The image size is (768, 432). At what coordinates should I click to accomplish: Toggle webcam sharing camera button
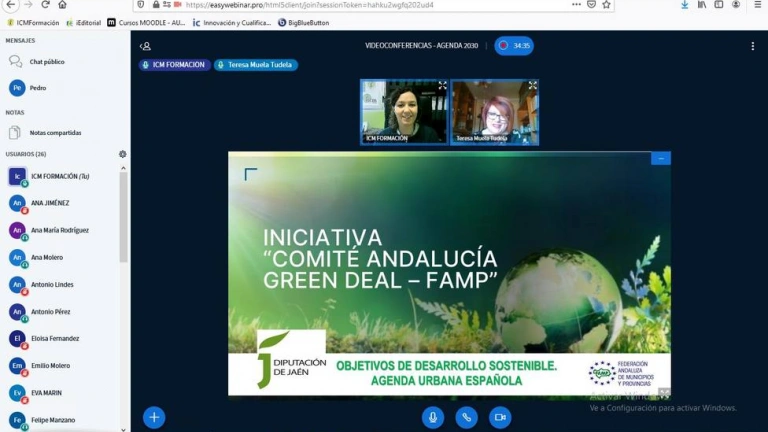click(500, 417)
